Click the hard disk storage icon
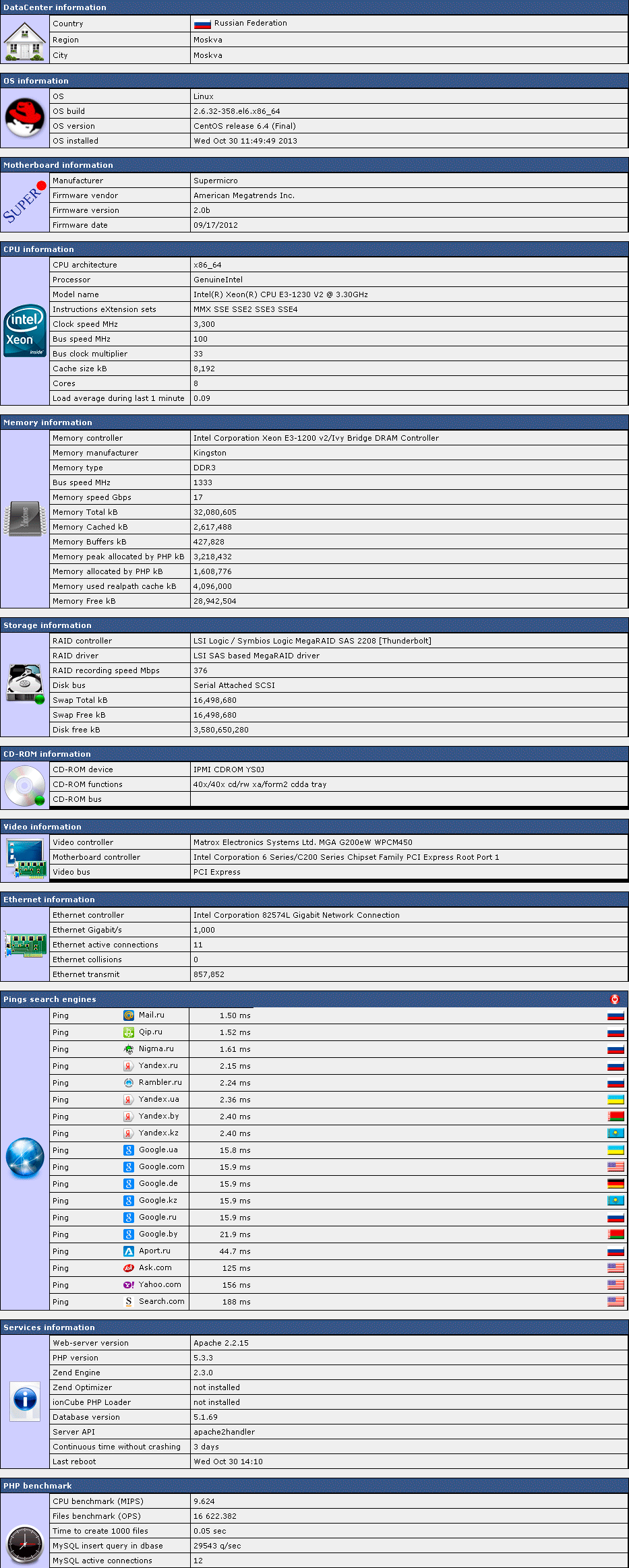The image size is (629, 1568). (x=25, y=685)
